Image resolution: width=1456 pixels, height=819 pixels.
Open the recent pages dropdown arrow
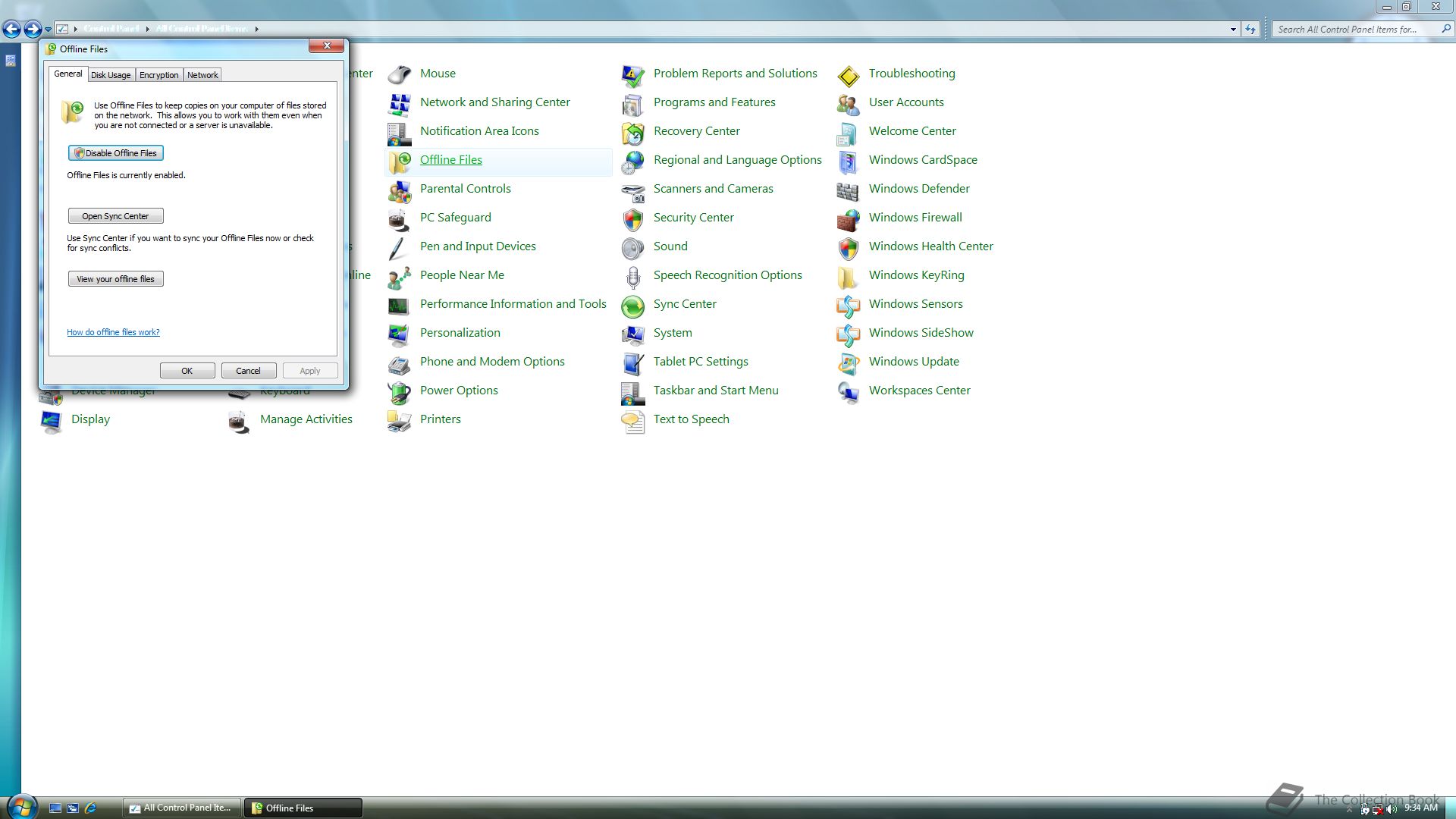(x=48, y=30)
